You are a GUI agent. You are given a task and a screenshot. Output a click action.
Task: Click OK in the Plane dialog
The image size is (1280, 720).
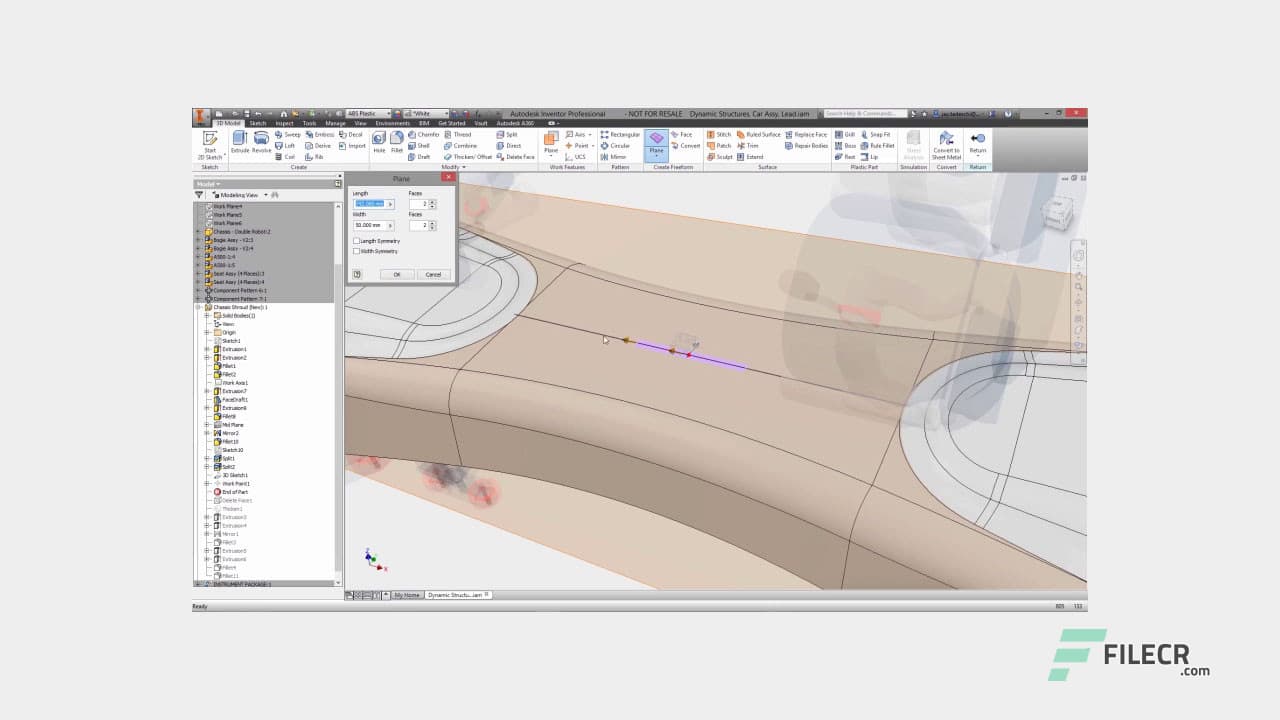(398, 274)
